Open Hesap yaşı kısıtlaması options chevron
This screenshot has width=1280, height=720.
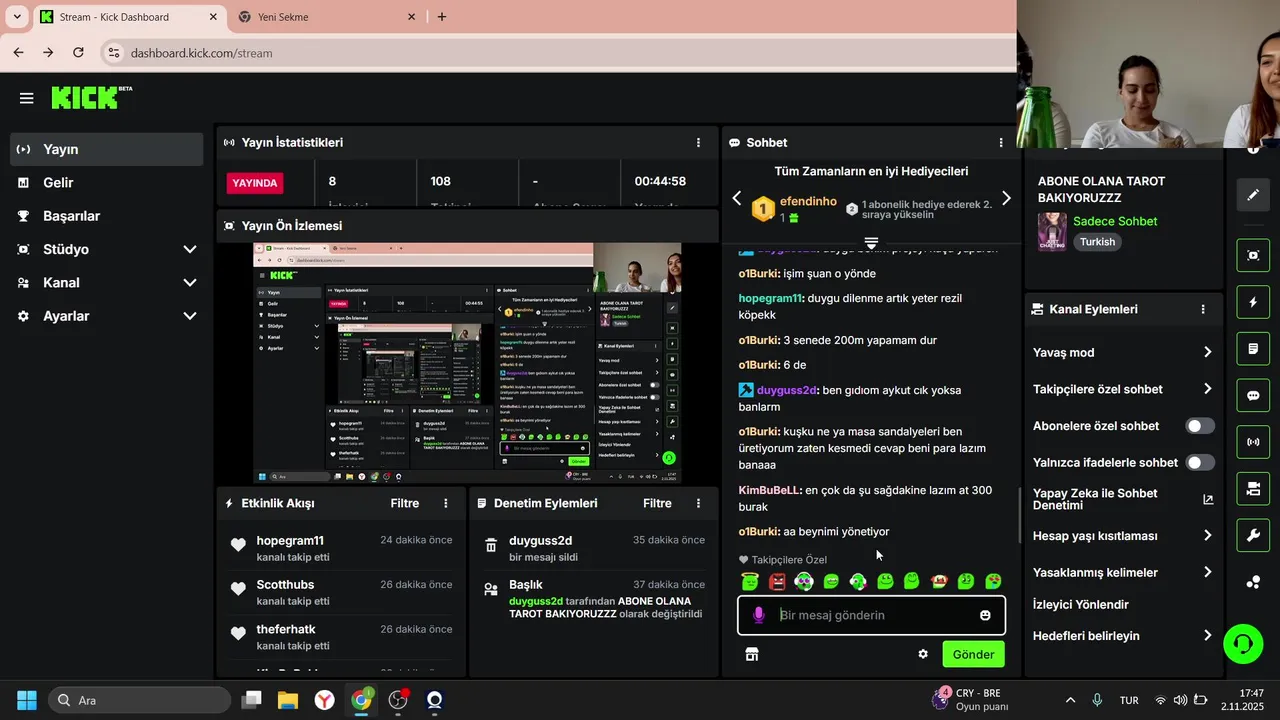pyautogui.click(x=1207, y=536)
